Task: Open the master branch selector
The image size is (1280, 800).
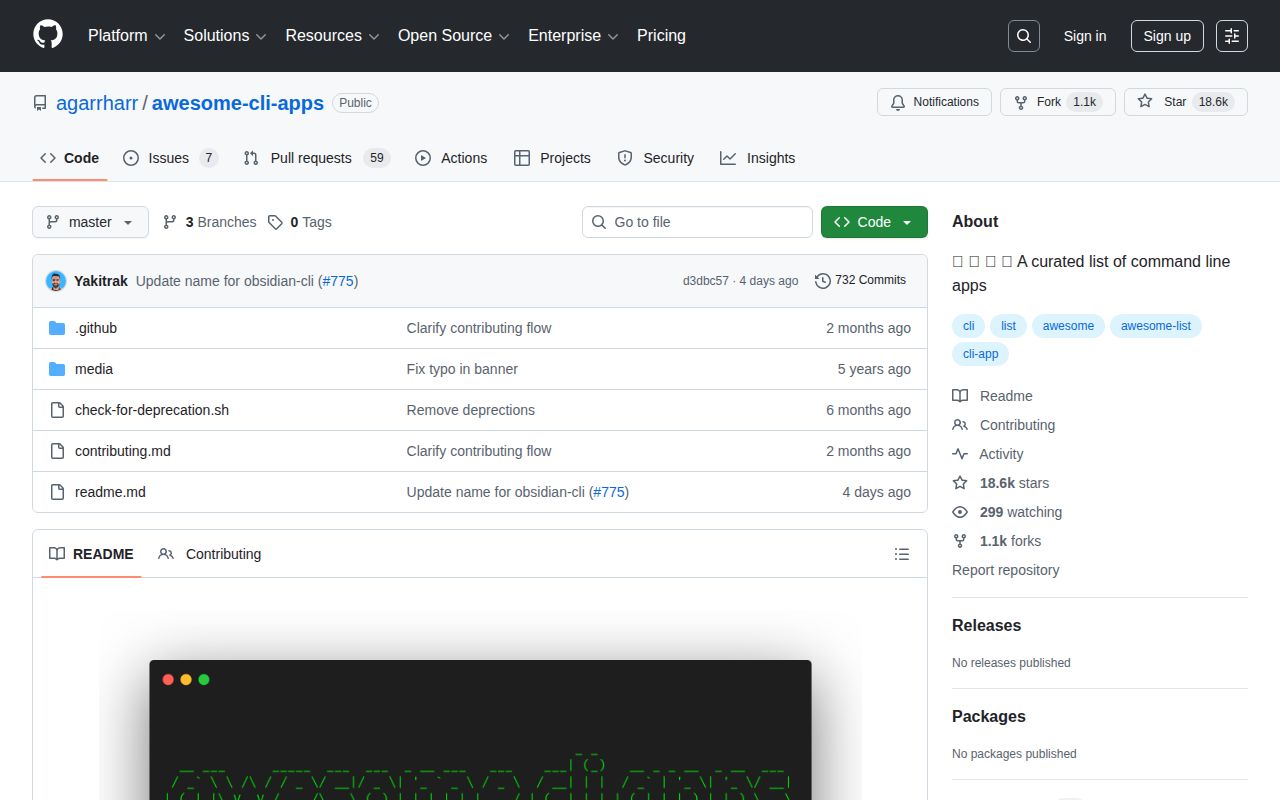Action: coord(90,222)
